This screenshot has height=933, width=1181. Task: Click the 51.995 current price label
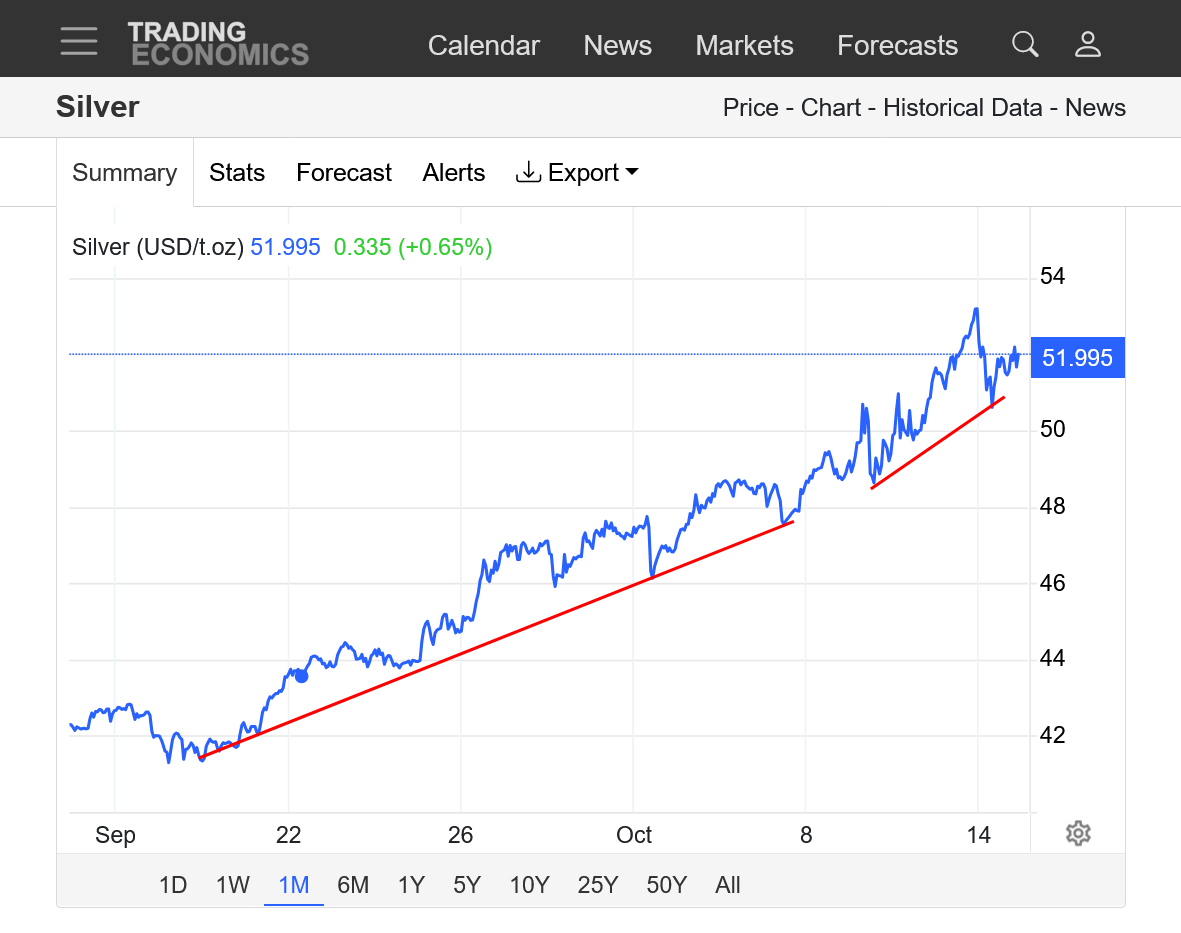(1077, 358)
